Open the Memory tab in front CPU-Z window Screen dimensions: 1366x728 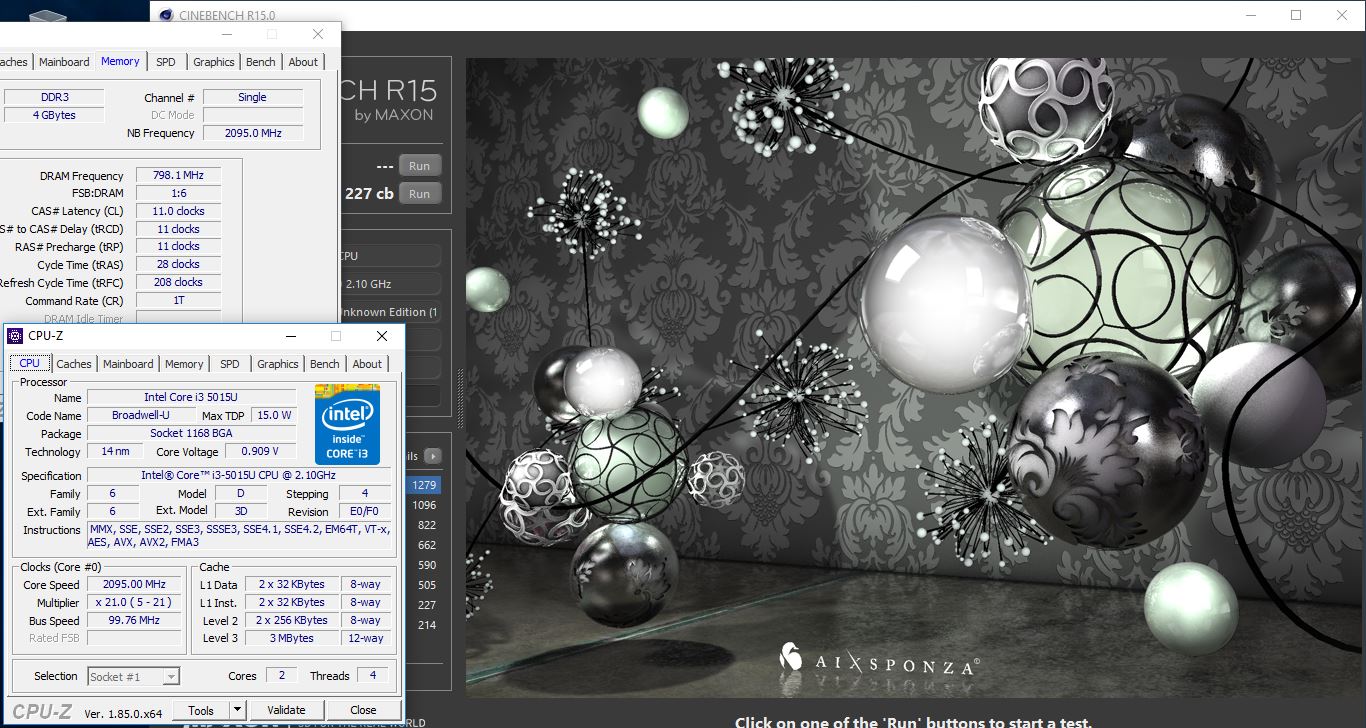click(x=184, y=364)
